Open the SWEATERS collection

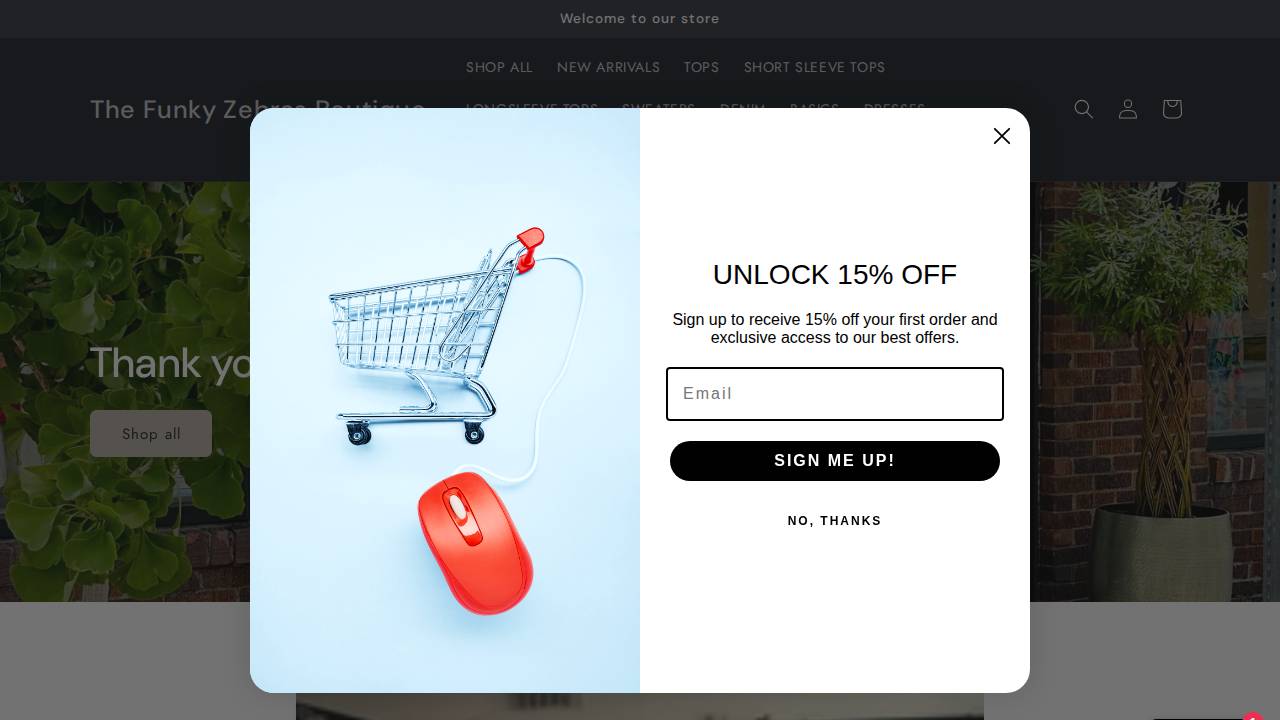coord(658,109)
